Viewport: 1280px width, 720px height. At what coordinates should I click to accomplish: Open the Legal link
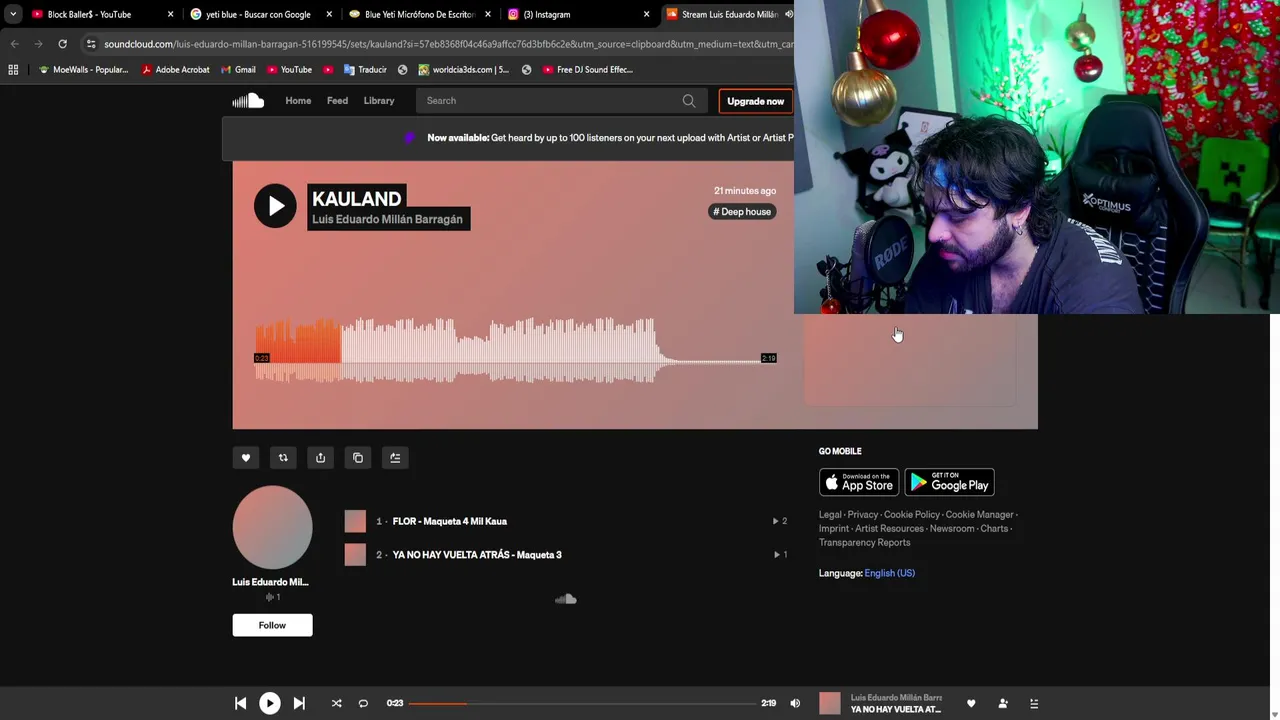point(830,515)
